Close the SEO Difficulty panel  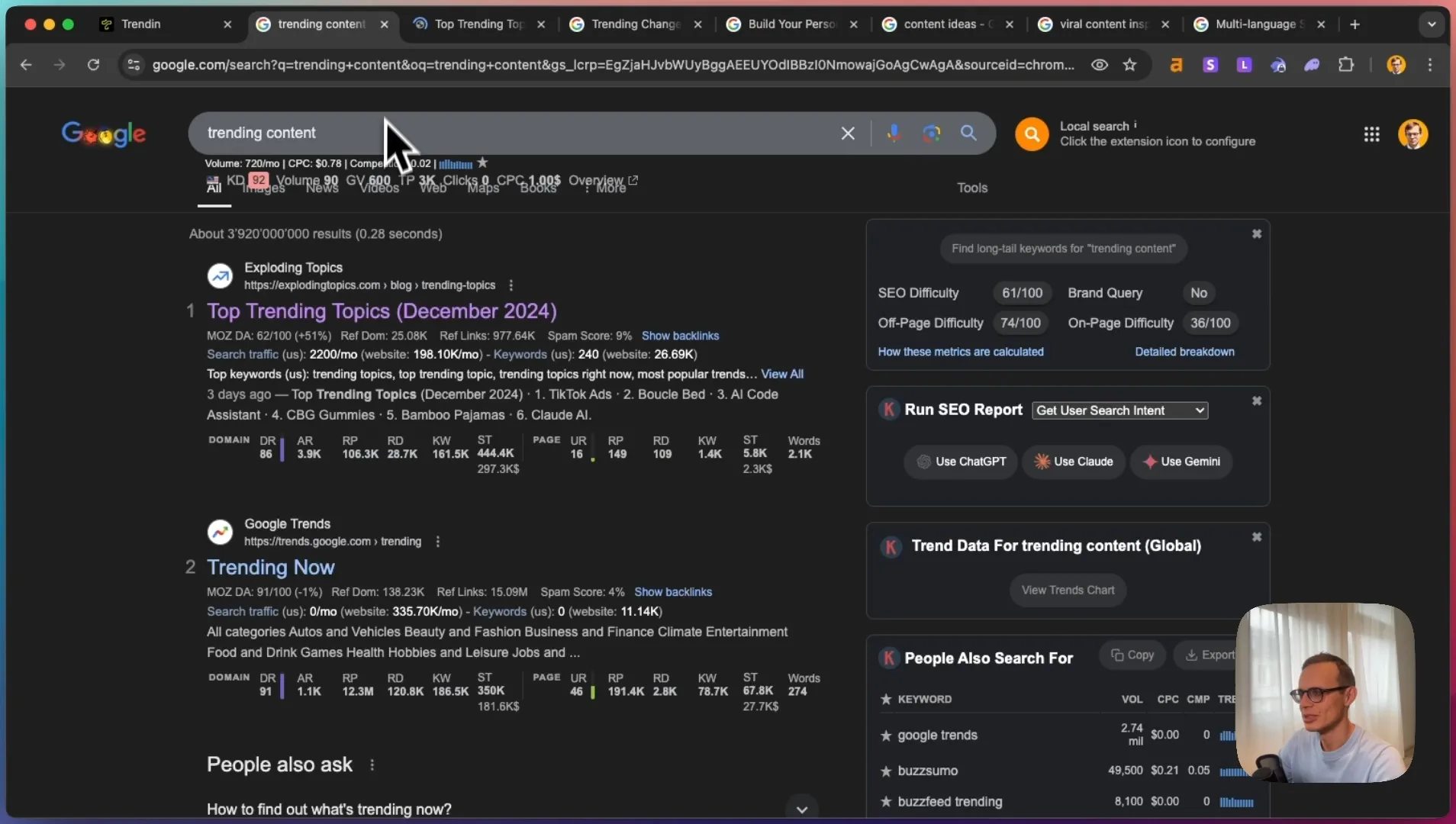1257,234
